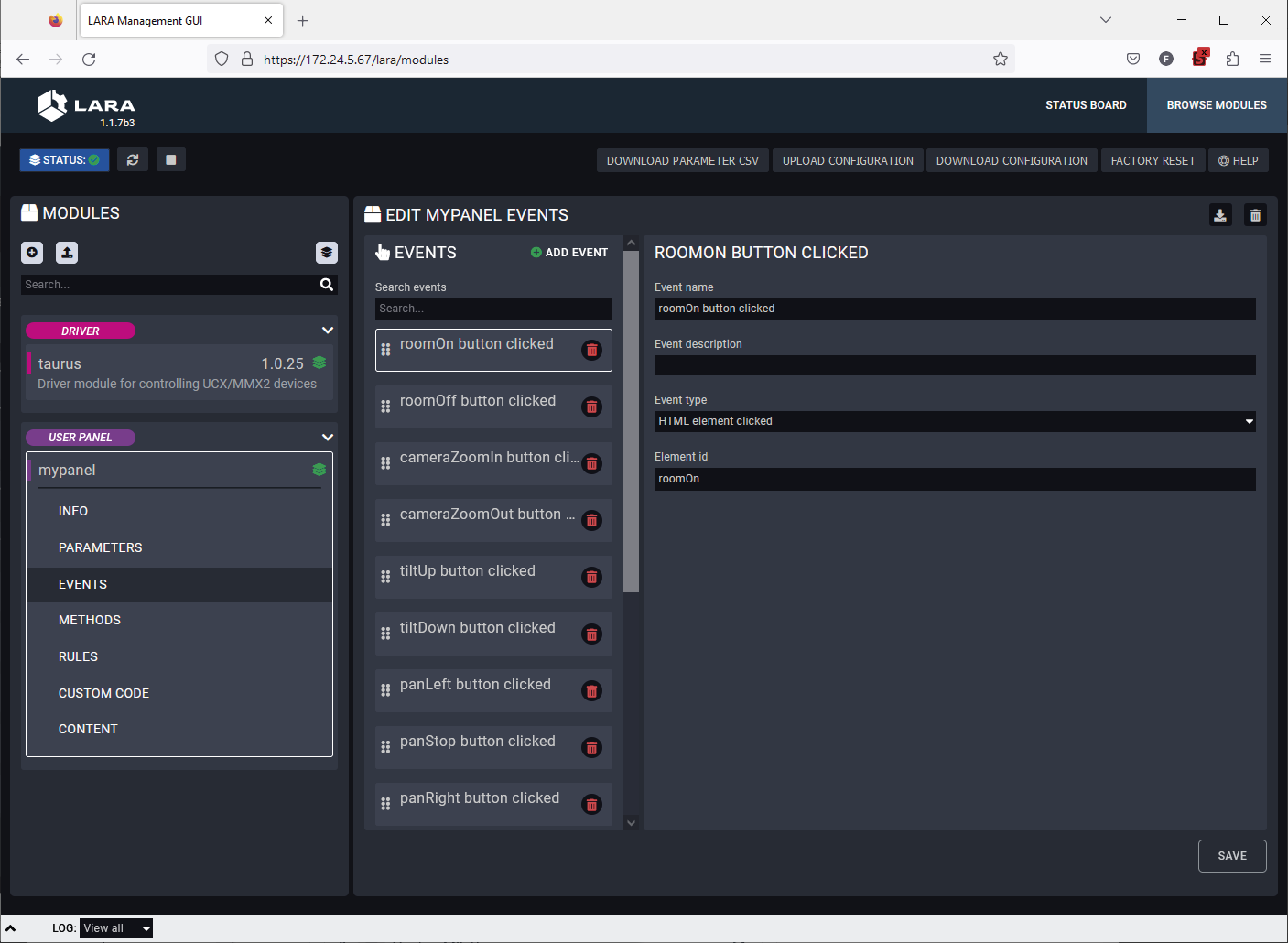Open the METHODS section of mypanel
This screenshot has width=1288, height=943.
click(x=90, y=620)
